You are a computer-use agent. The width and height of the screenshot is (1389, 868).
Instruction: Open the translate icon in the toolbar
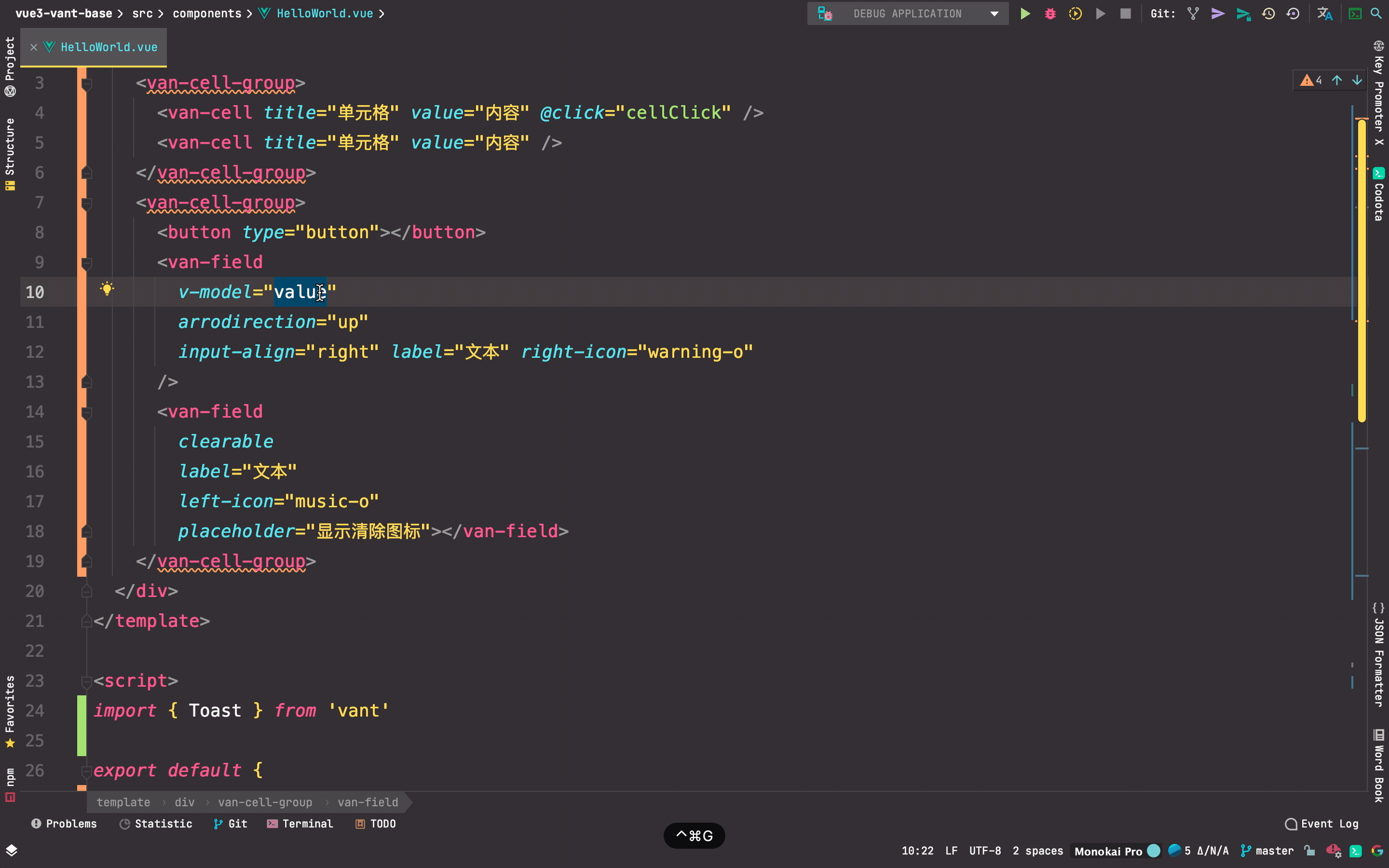point(1324,14)
